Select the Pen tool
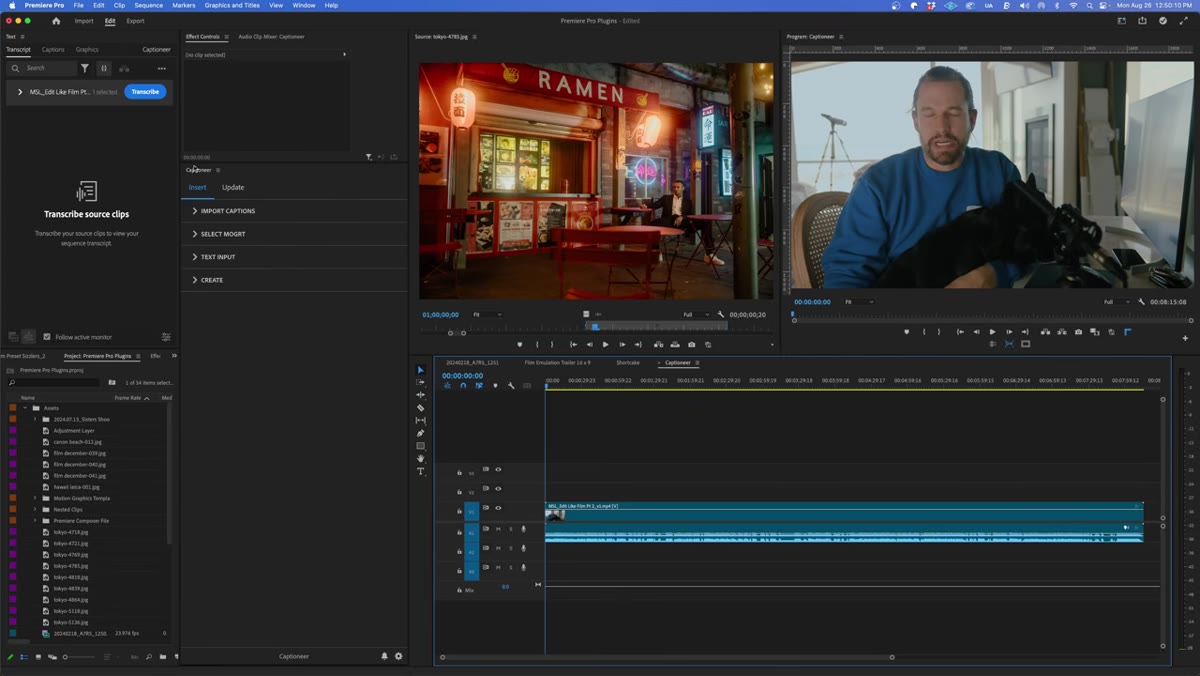1200x676 pixels. (420, 433)
